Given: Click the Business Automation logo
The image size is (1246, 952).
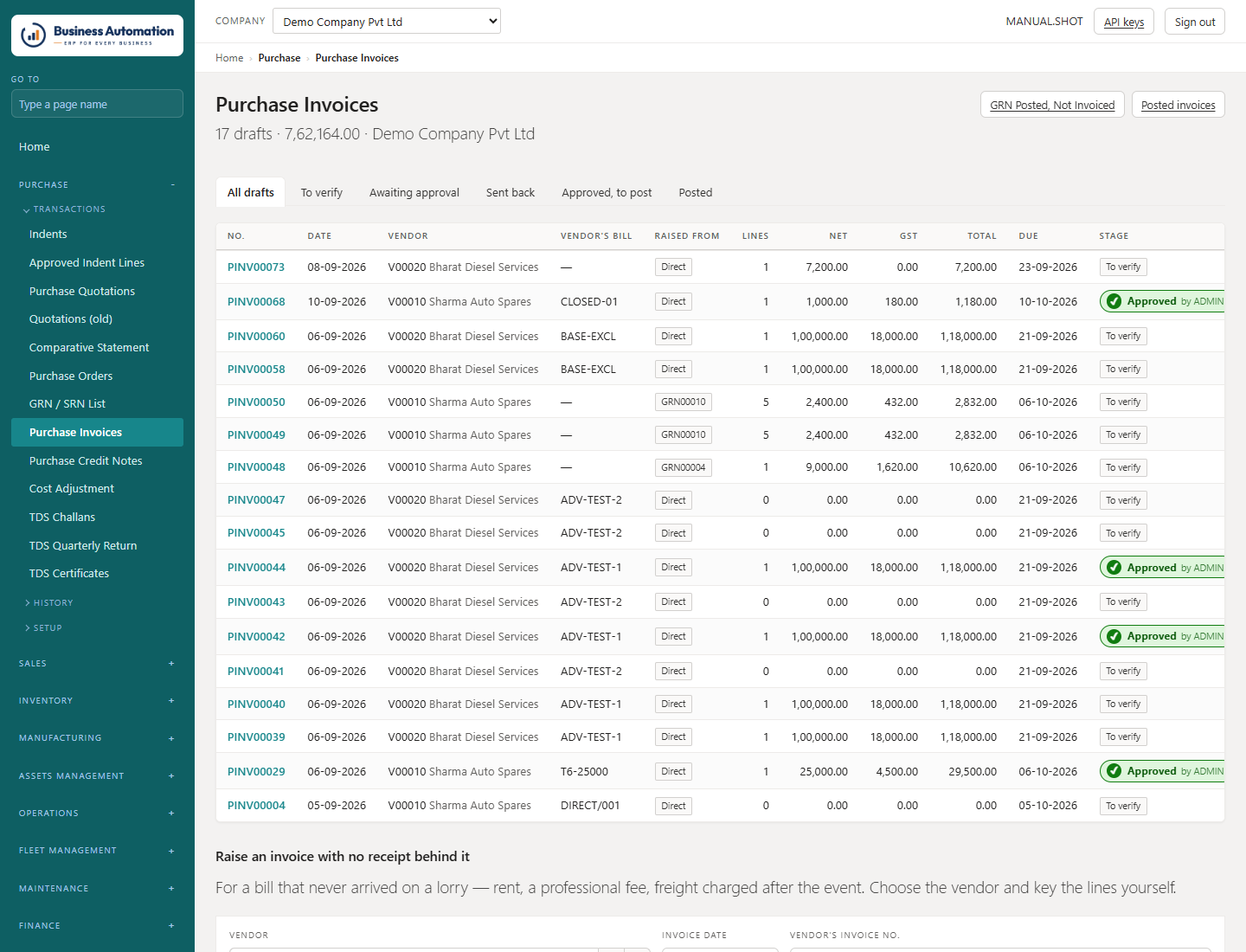Looking at the screenshot, I should point(97,35).
